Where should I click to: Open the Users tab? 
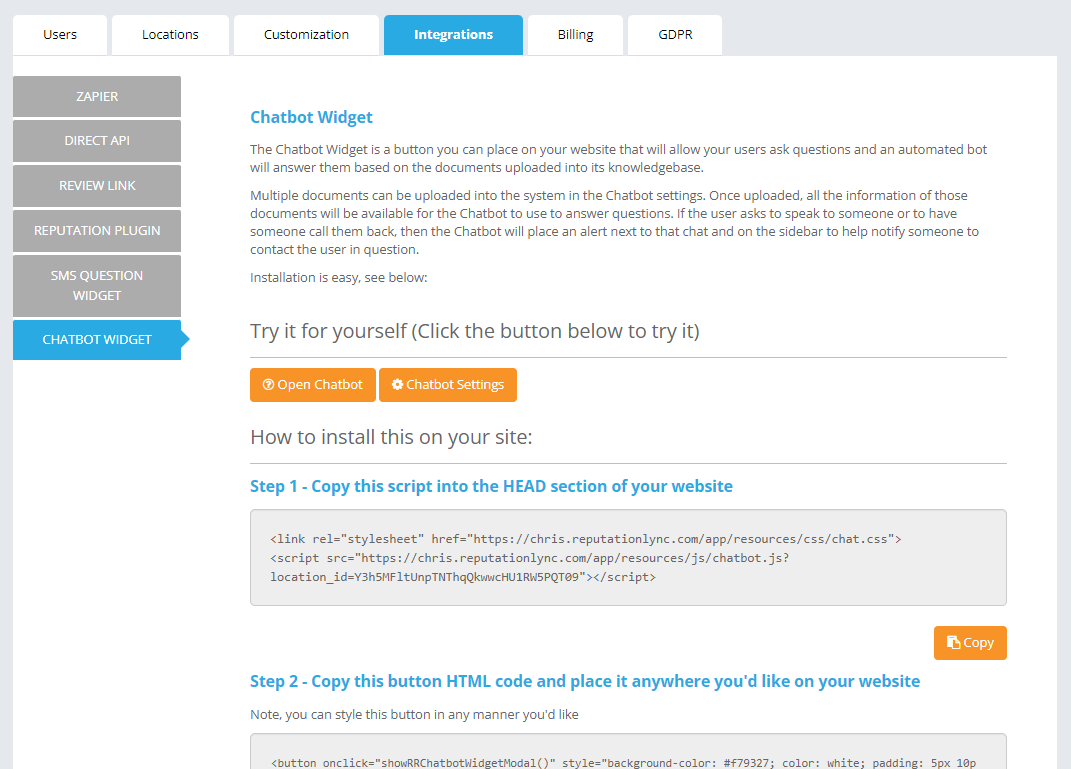click(x=59, y=34)
